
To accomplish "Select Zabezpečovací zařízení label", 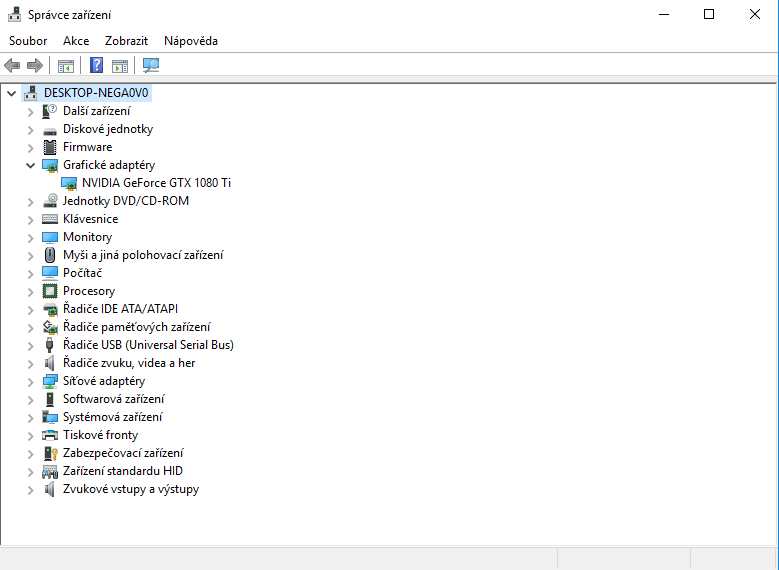I will [123, 453].
